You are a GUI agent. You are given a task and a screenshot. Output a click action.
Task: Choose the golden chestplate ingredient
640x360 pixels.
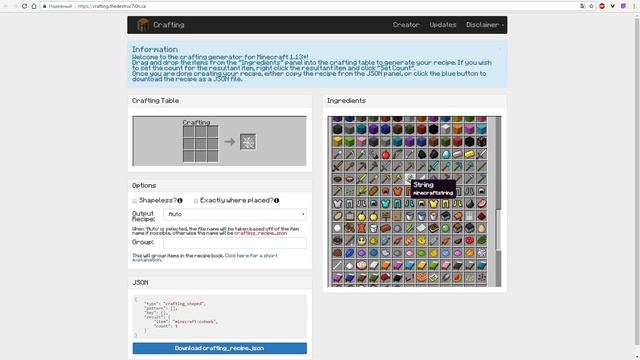tap(433, 203)
